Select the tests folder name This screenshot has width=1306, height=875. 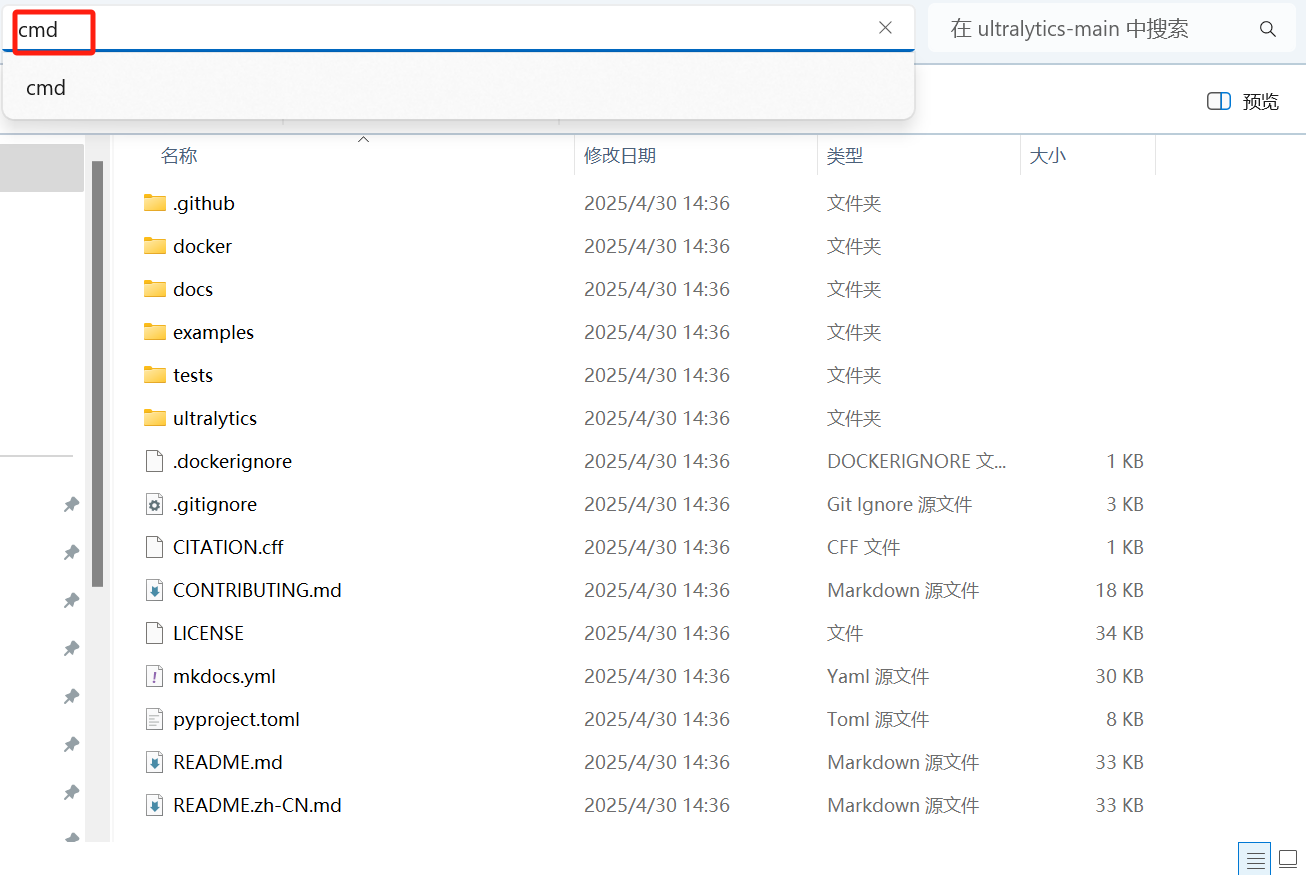pos(193,375)
